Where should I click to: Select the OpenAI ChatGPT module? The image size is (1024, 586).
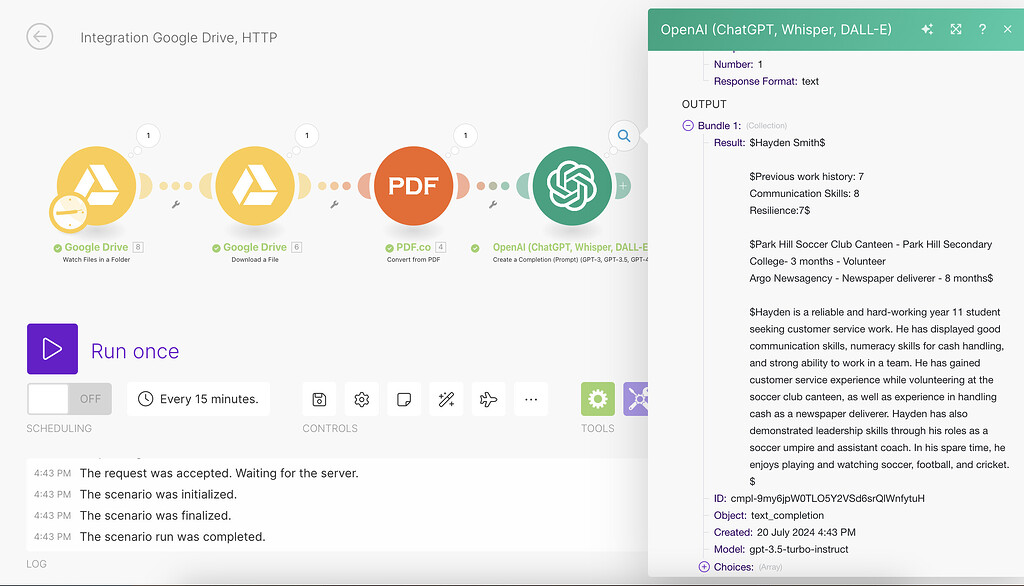point(570,186)
